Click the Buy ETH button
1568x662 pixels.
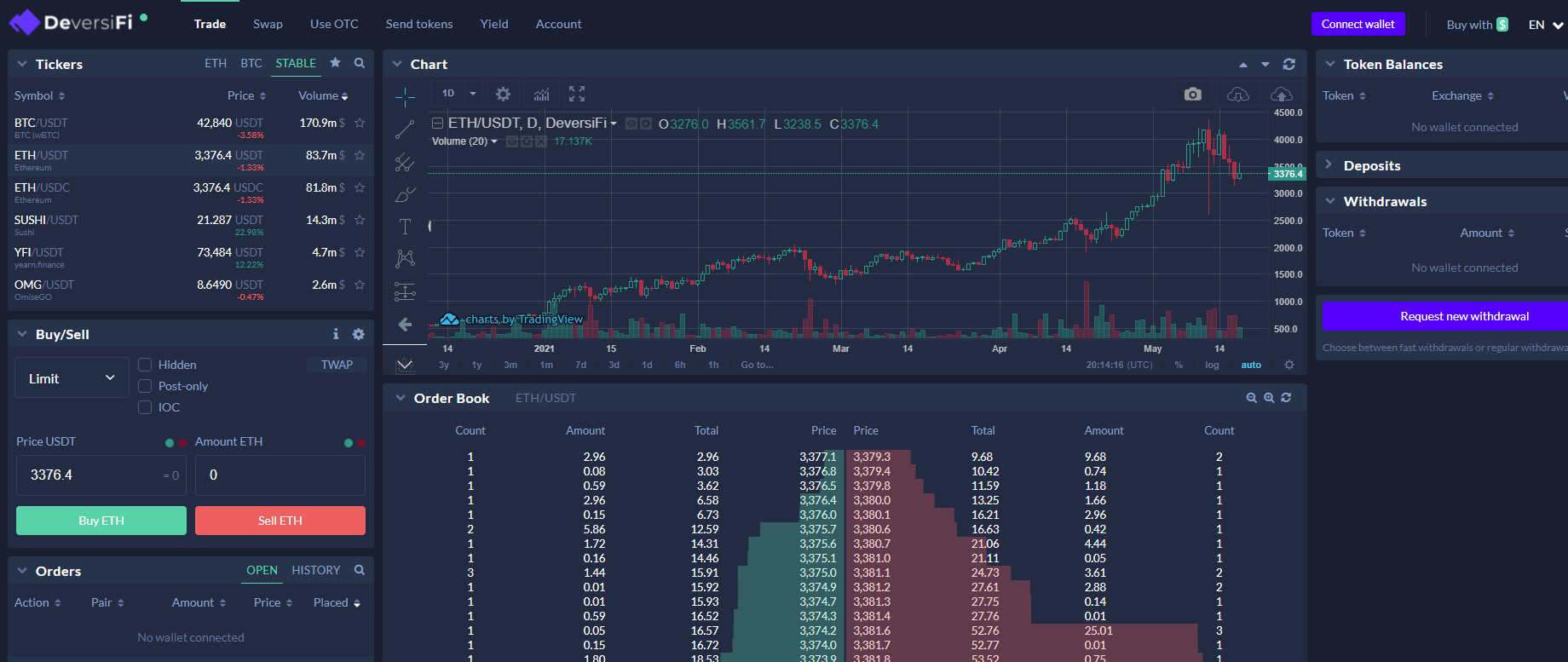[x=101, y=521]
